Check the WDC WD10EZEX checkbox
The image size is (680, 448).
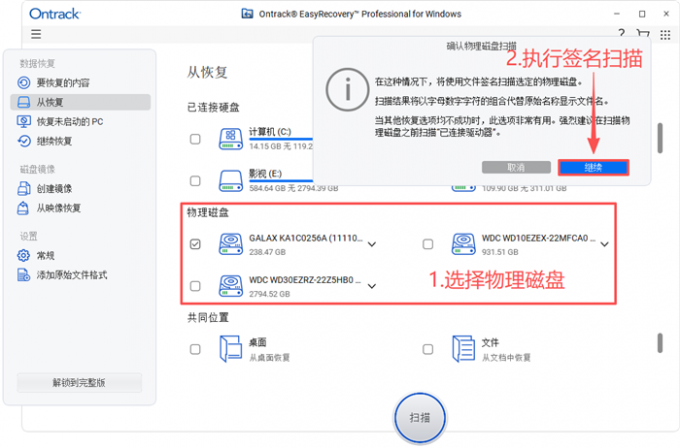[428, 244]
